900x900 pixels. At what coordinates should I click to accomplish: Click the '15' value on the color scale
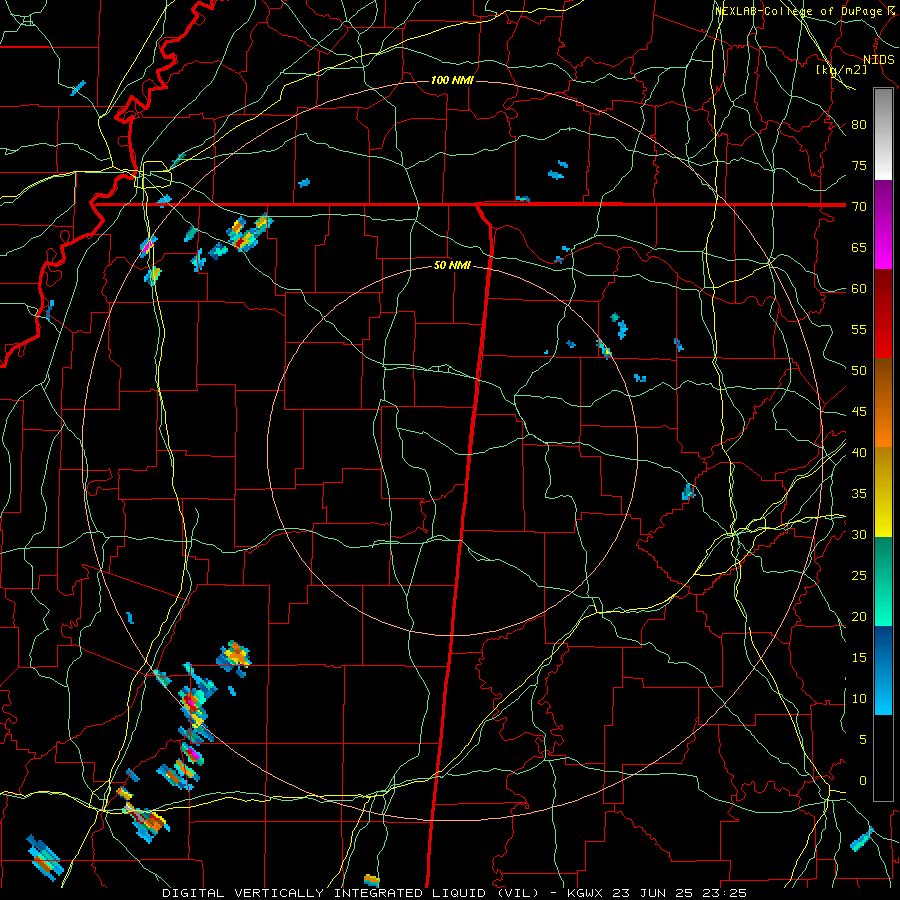pos(859,657)
